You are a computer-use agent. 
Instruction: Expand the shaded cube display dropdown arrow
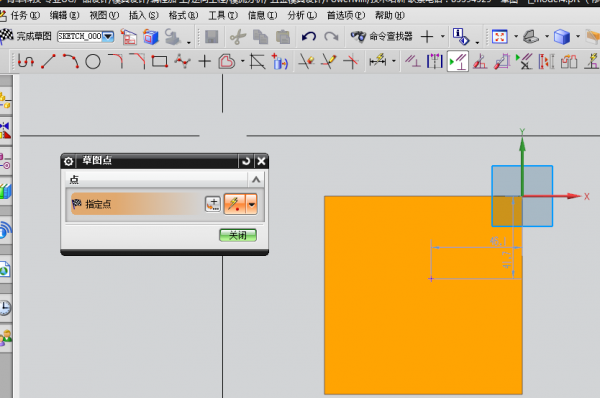point(578,37)
